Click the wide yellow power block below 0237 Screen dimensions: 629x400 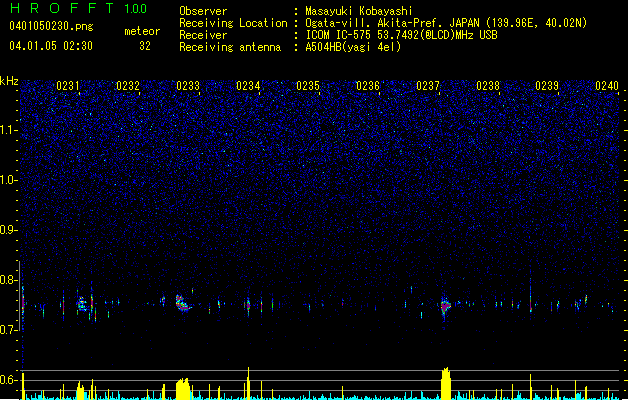pyautogui.click(x=446, y=384)
